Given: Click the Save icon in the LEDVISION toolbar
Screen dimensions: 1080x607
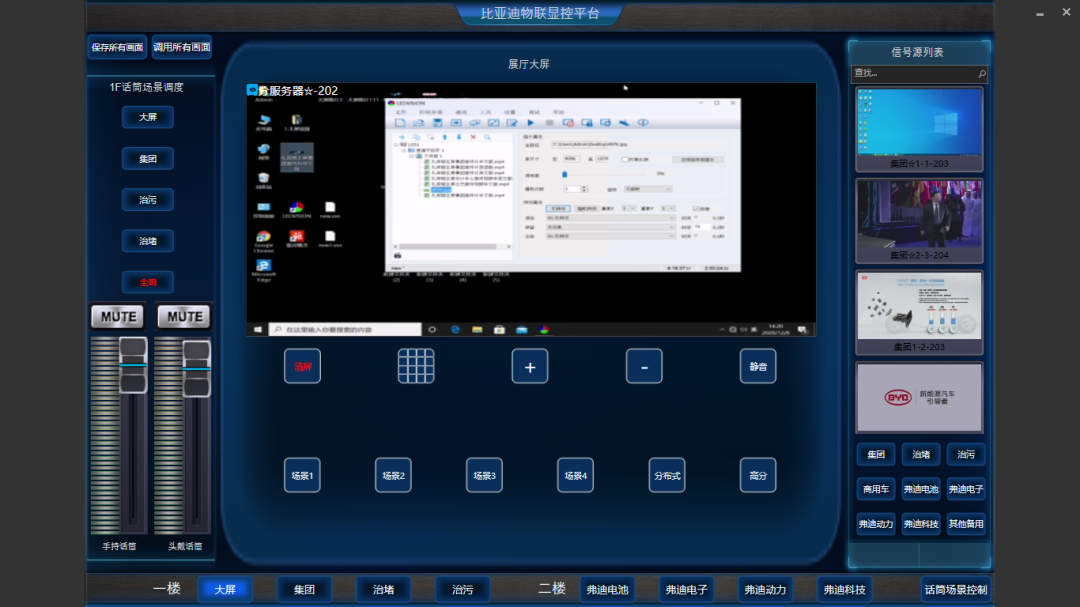Looking at the screenshot, I should (437, 123).
